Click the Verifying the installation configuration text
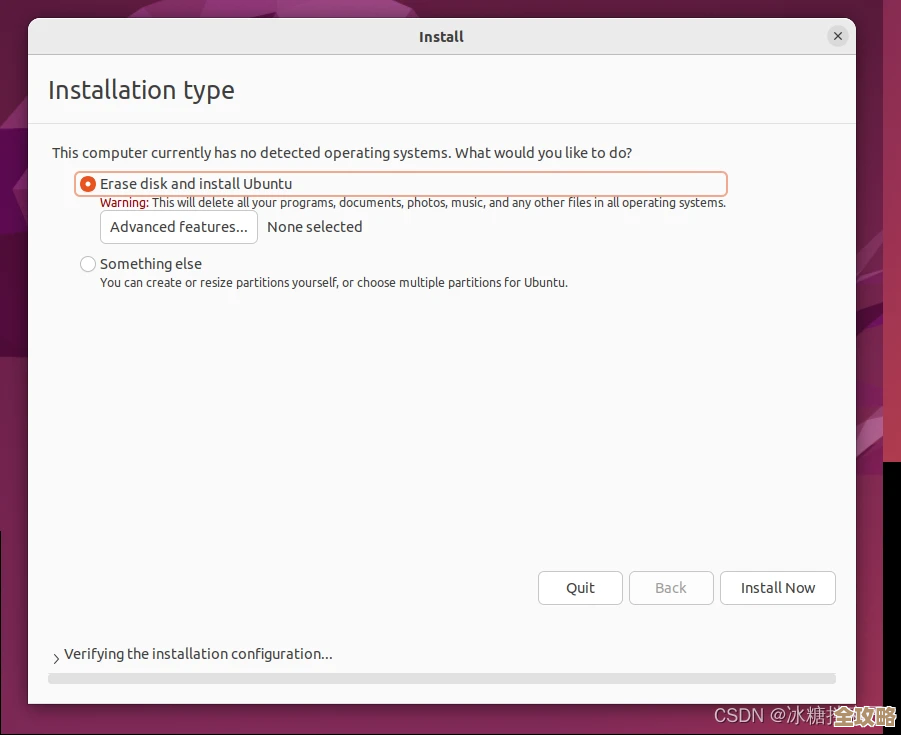The image size is (901, 735). coord(198,654)
